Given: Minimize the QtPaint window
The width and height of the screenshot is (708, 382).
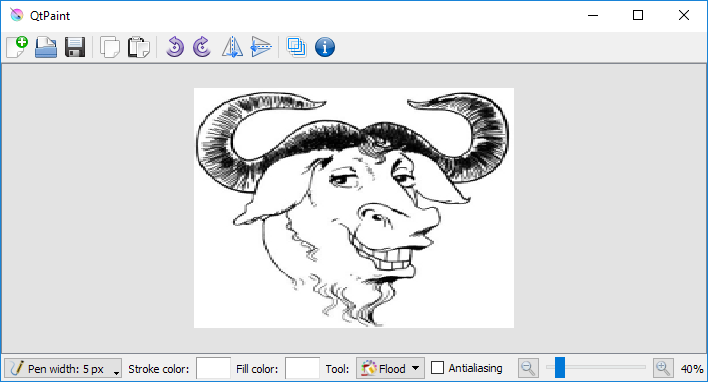Looking at the screenshot, I should 593,15.
